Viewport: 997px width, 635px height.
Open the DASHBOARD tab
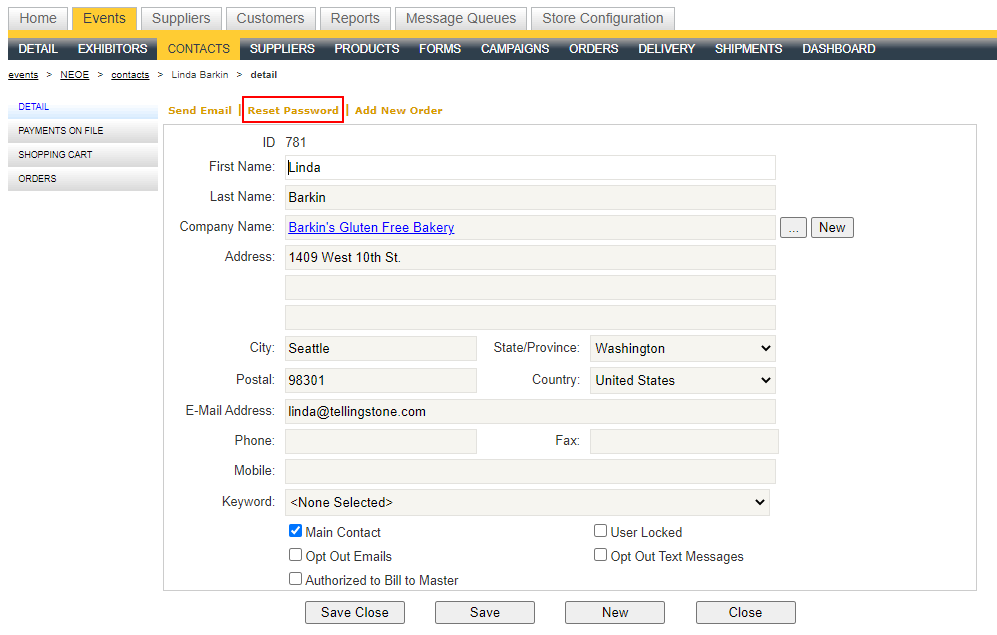(x=838, y=48)
